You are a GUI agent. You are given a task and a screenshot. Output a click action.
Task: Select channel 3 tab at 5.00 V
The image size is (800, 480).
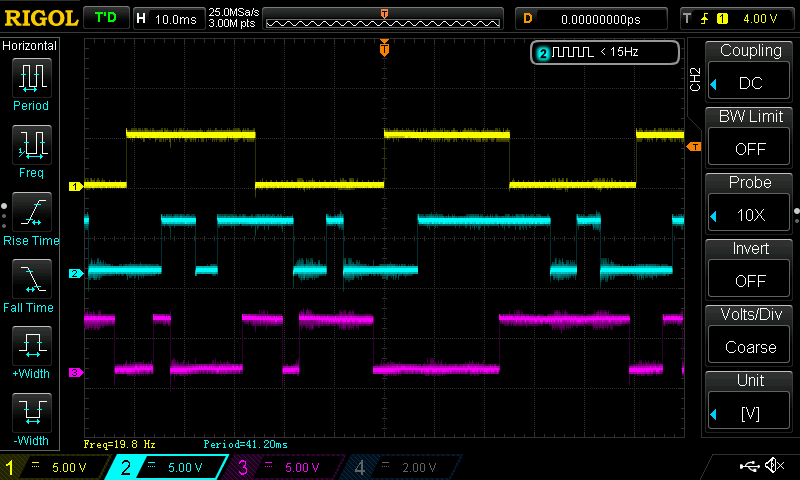(283, 467)
